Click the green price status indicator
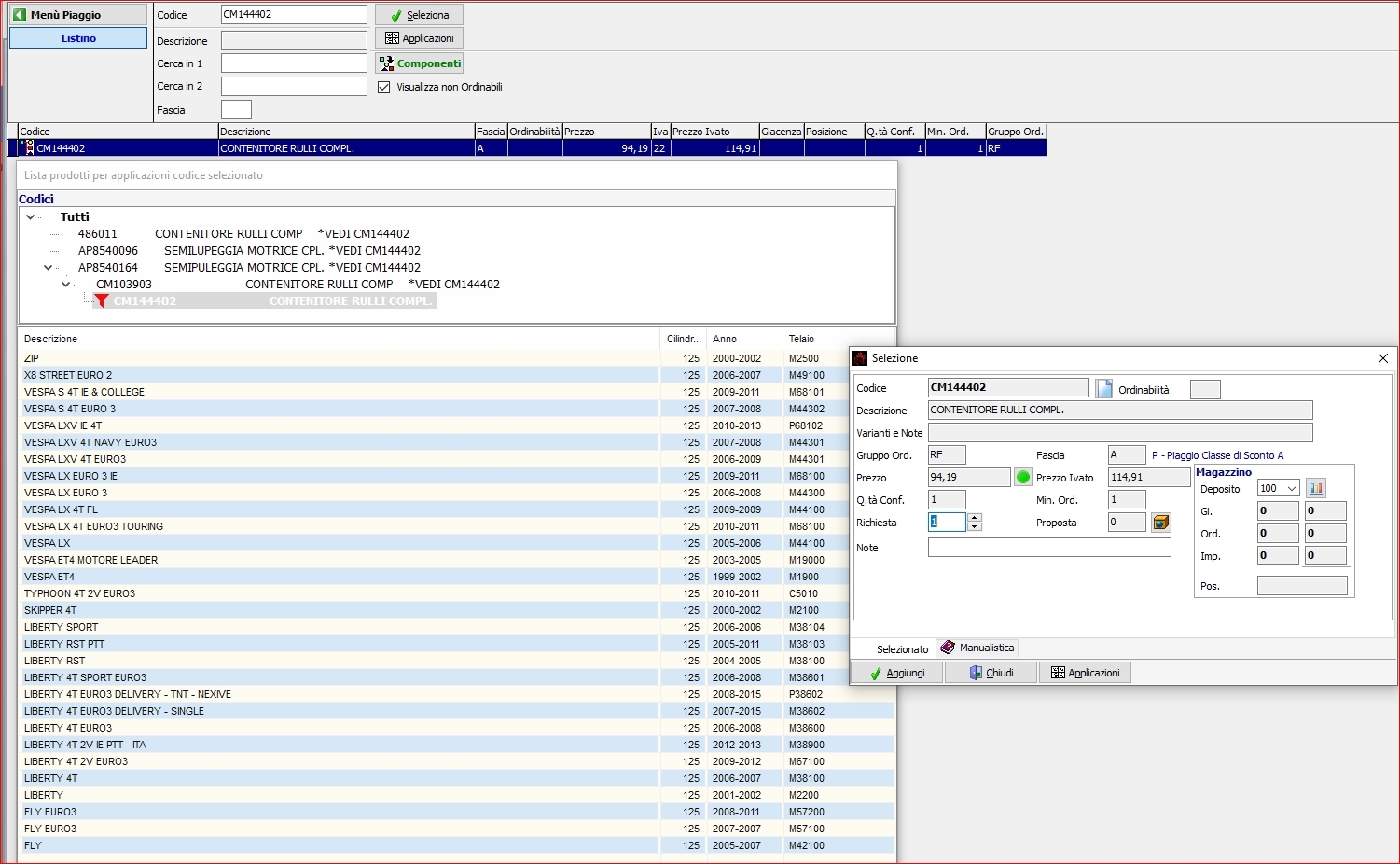 coord(1023,478)
